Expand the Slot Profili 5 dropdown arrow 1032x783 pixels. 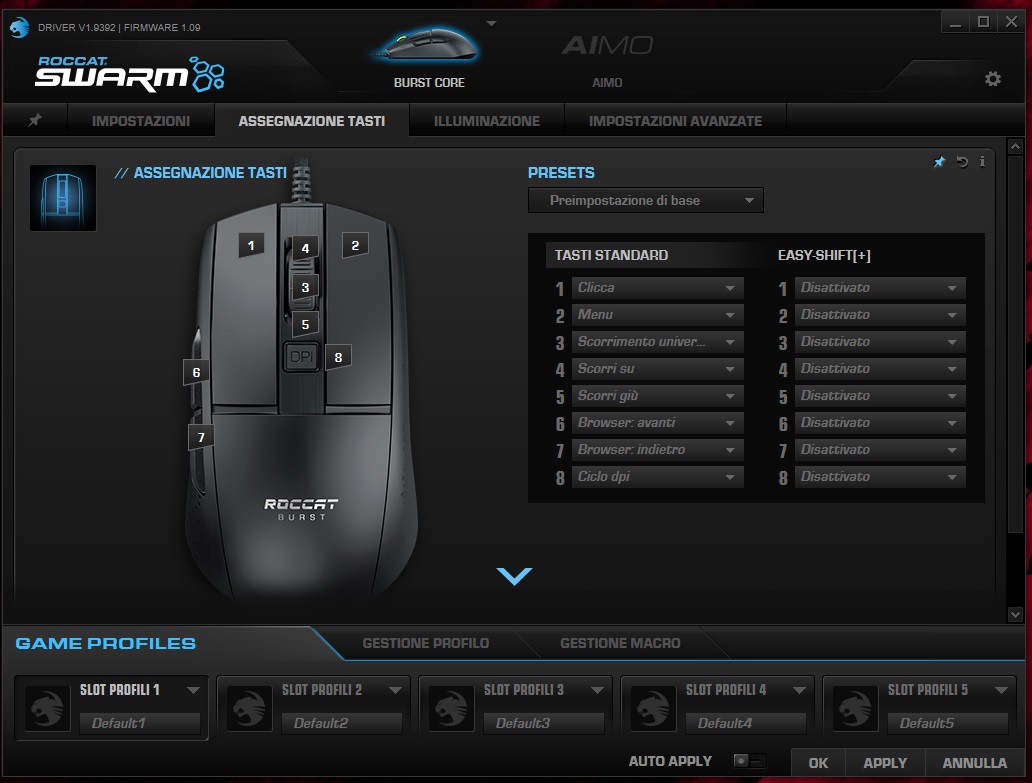1001,690
